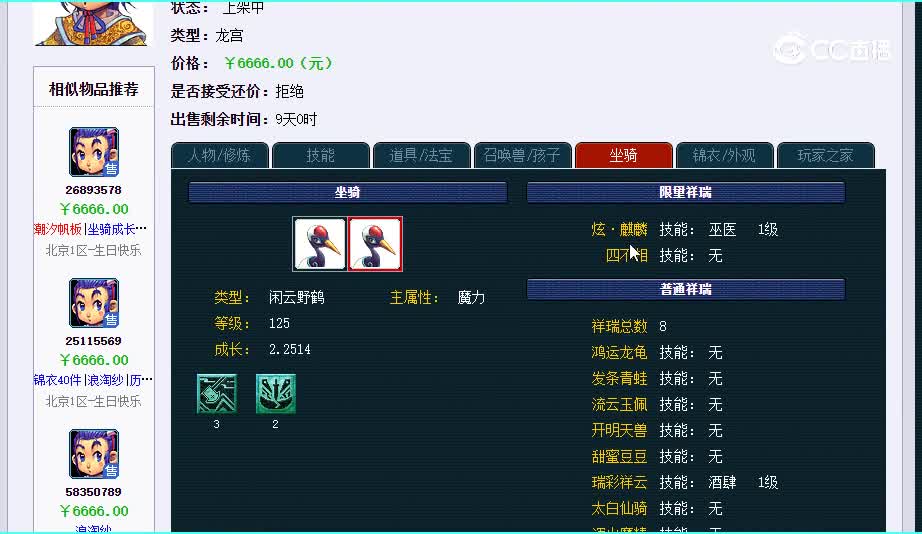Select the first crane mount icon
This screenshot has width=922, height=534.
coord(319,244)
